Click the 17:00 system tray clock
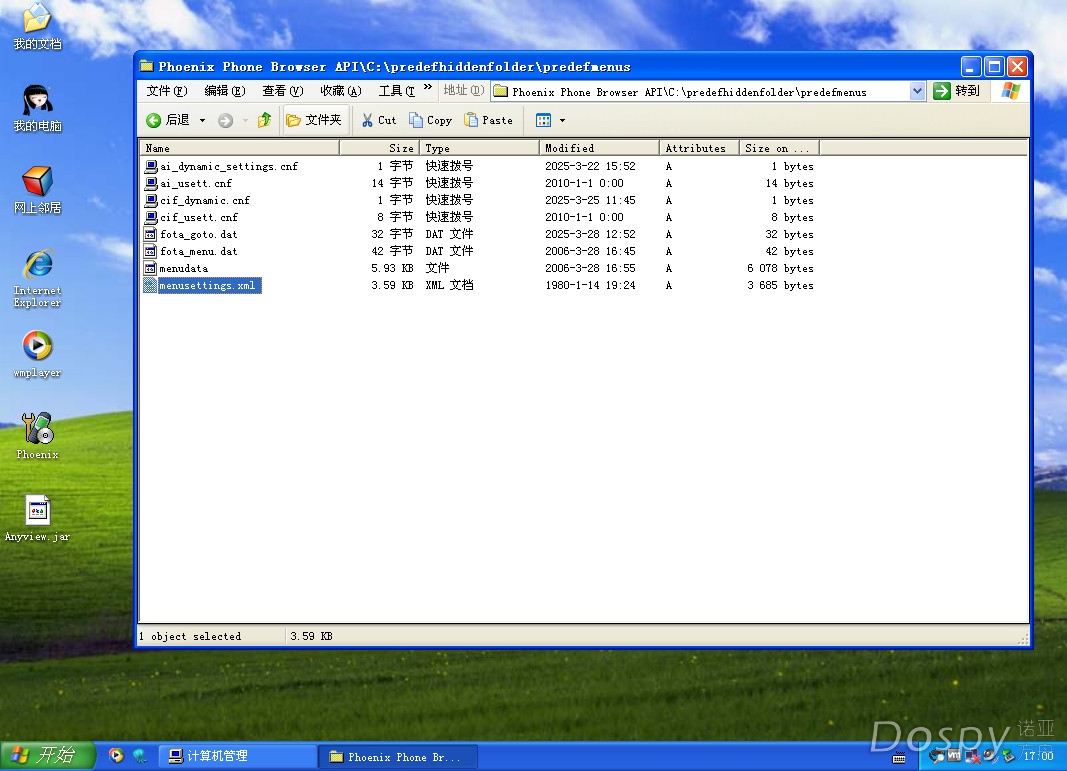The image size is (1067, 771). [x=1038, y=756]
